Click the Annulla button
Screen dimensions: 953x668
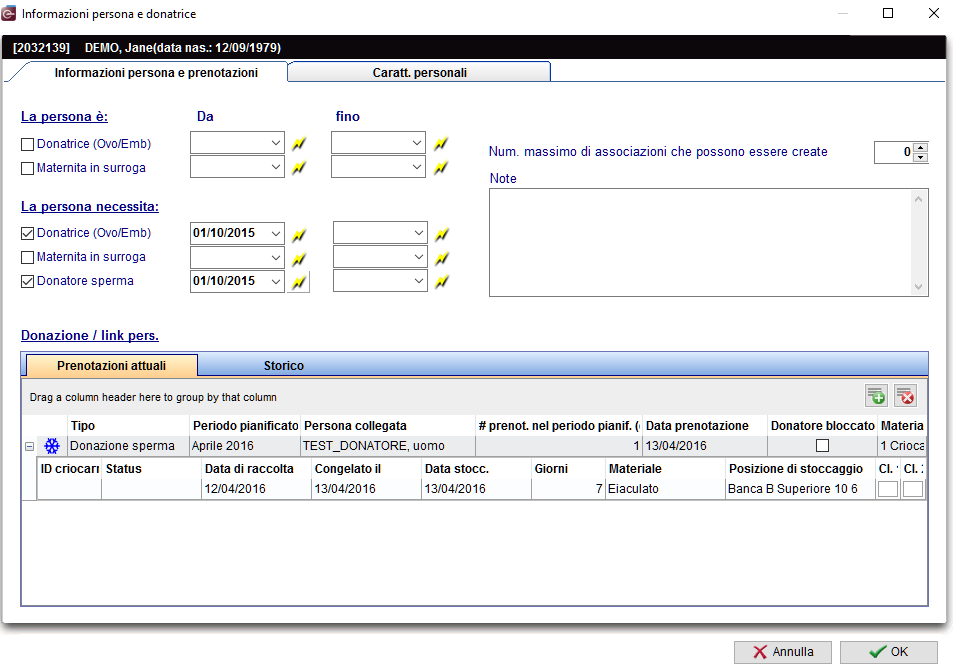[782, 652]
